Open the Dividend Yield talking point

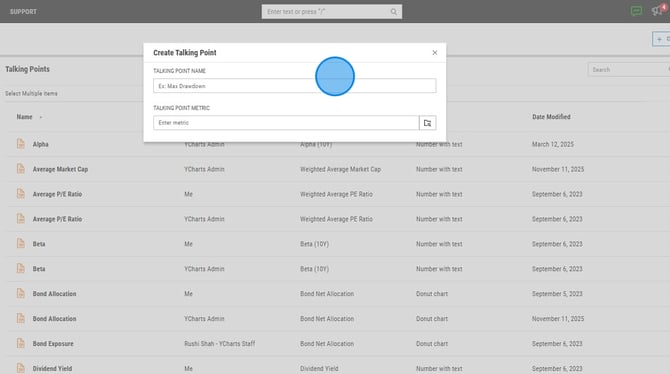tap(52, 368)
